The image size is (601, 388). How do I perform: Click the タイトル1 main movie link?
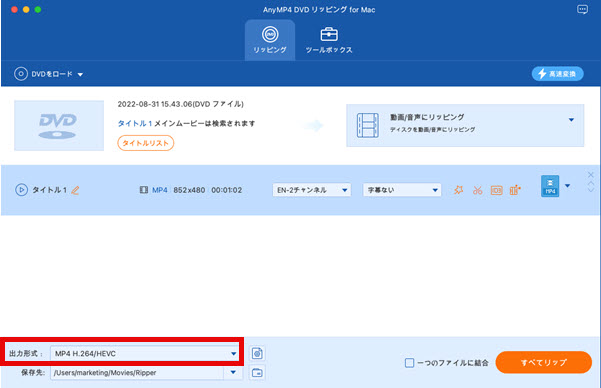(135, 123)
